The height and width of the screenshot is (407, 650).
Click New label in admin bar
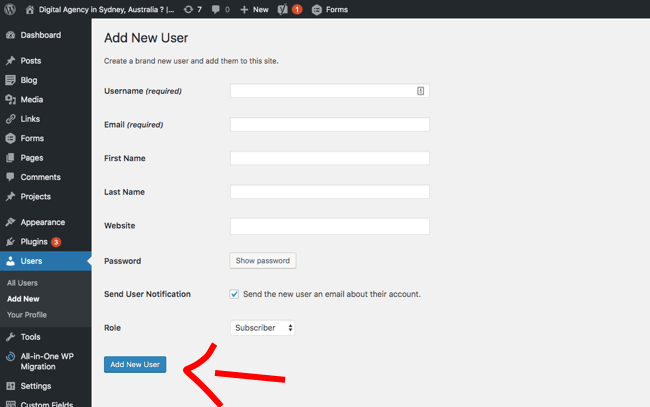tap(261, 9)
